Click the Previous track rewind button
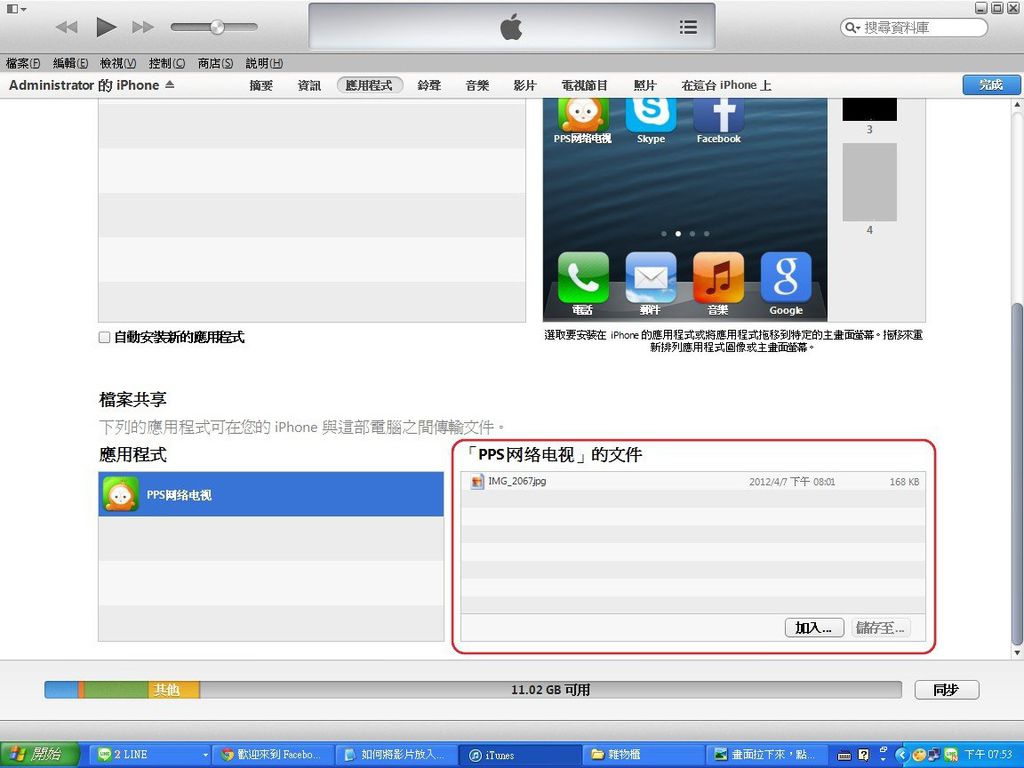The width and height of the screenshot is (1024, 768). point(67,27)
